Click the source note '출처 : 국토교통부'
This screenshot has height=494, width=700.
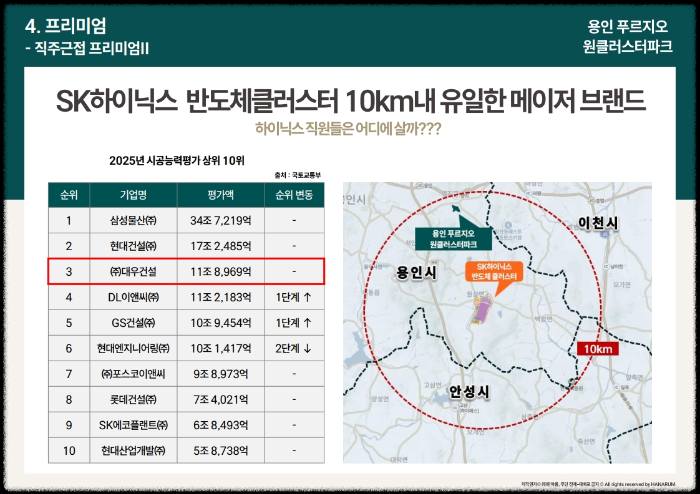coord(297,175)
